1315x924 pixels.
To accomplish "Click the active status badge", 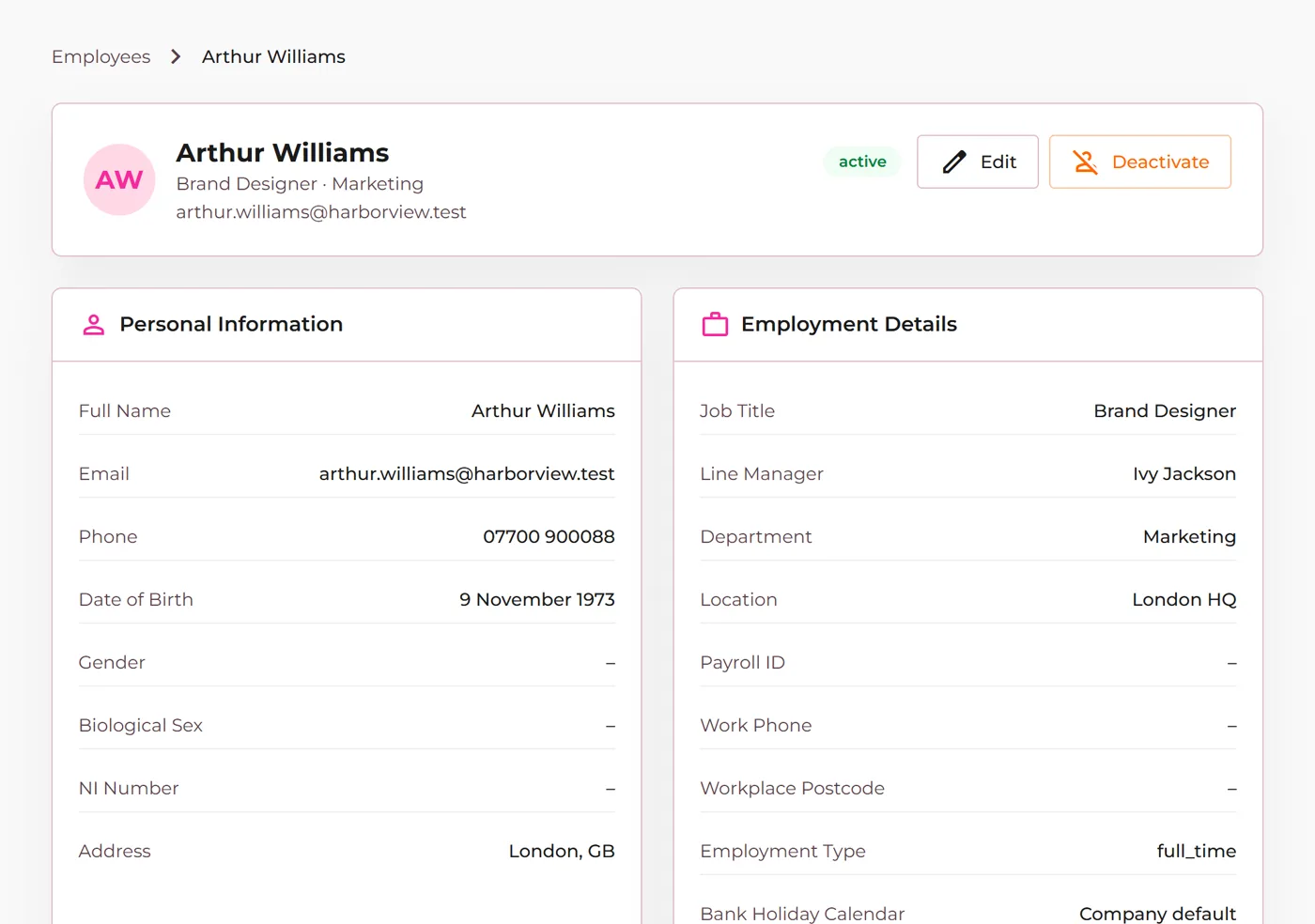I will click(x=862, y=162).
